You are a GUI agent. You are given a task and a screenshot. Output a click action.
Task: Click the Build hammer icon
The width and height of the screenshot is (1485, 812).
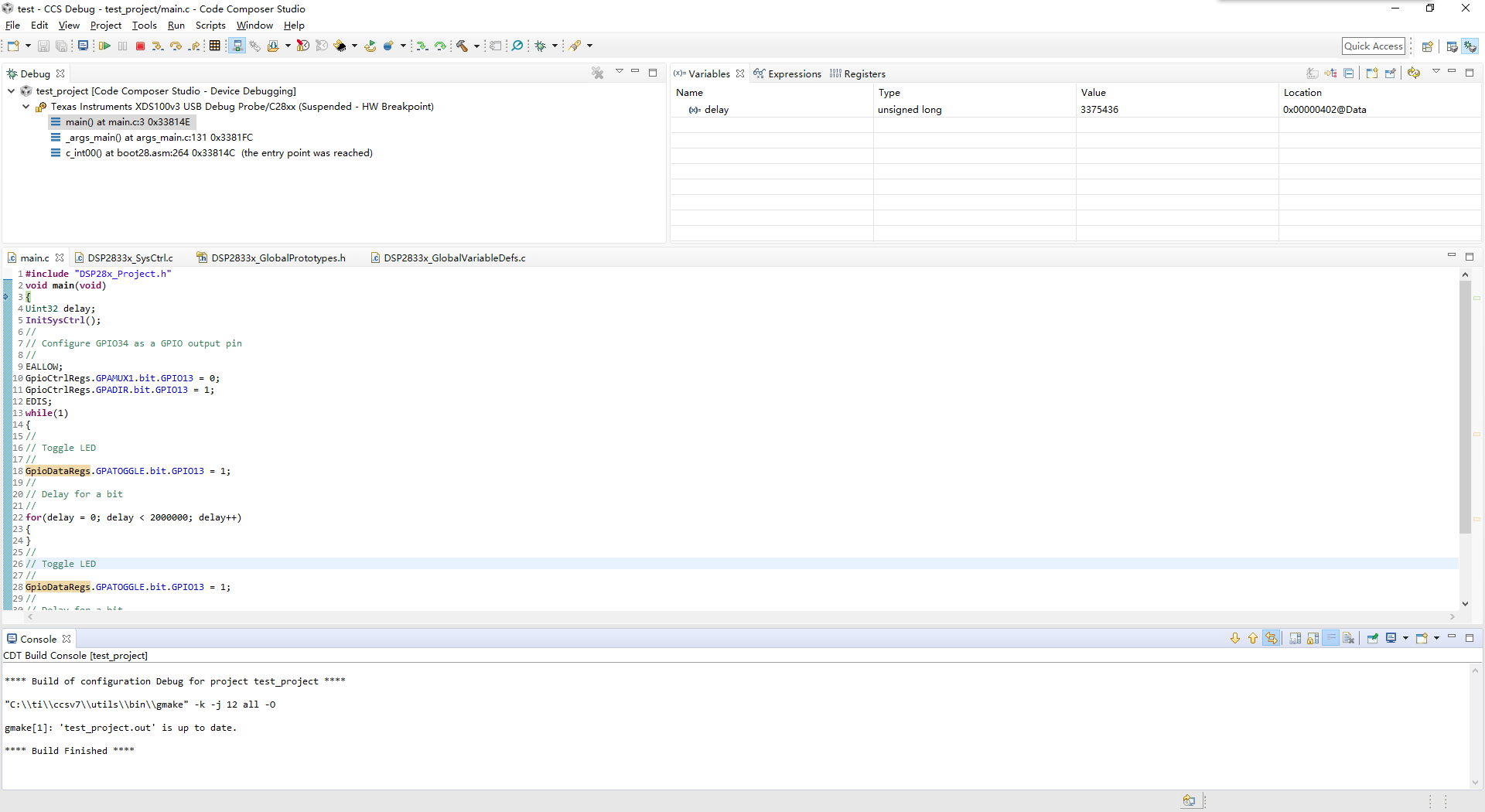coord(462,46)
